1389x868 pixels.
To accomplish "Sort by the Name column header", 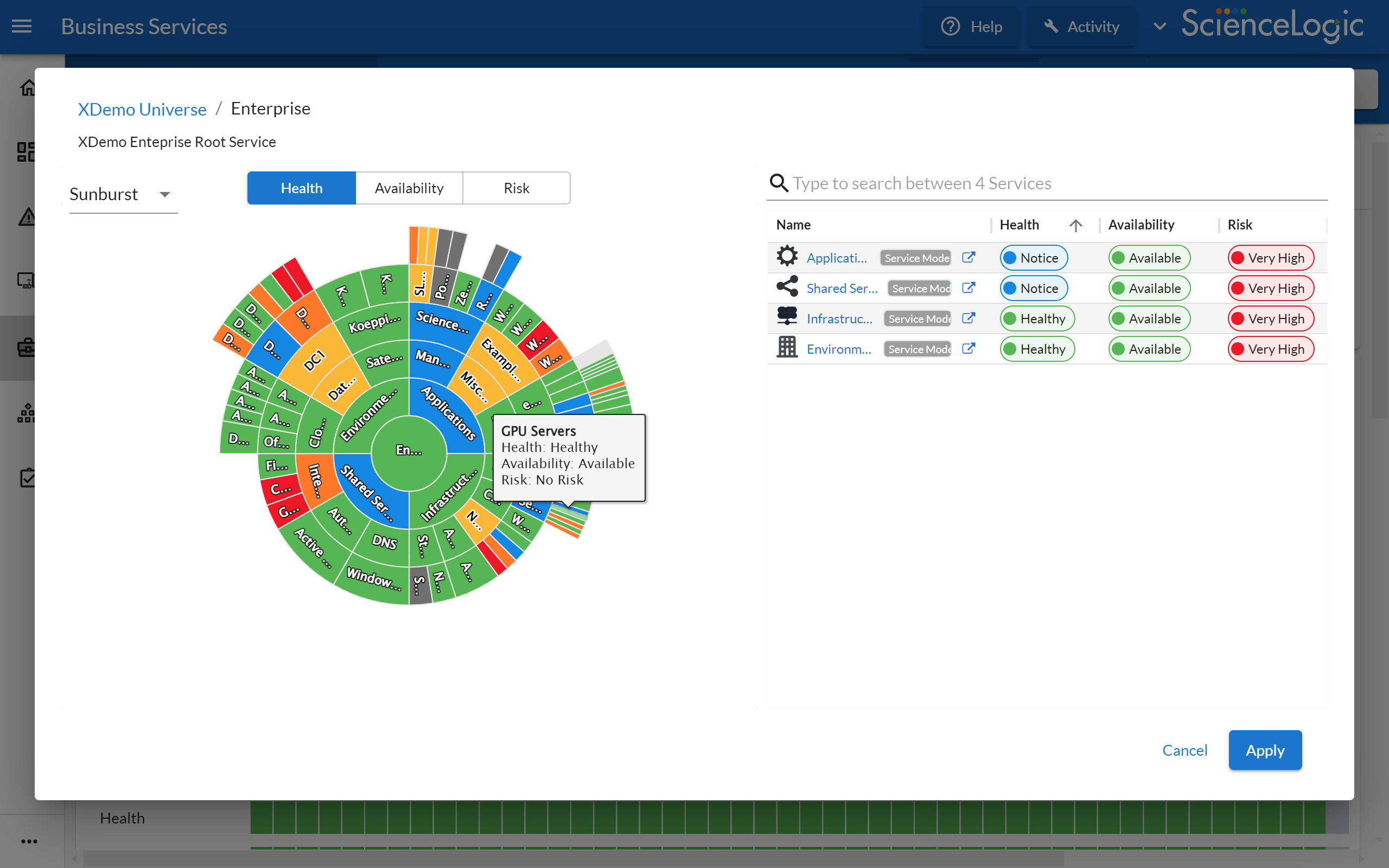I will click(793, 225).
